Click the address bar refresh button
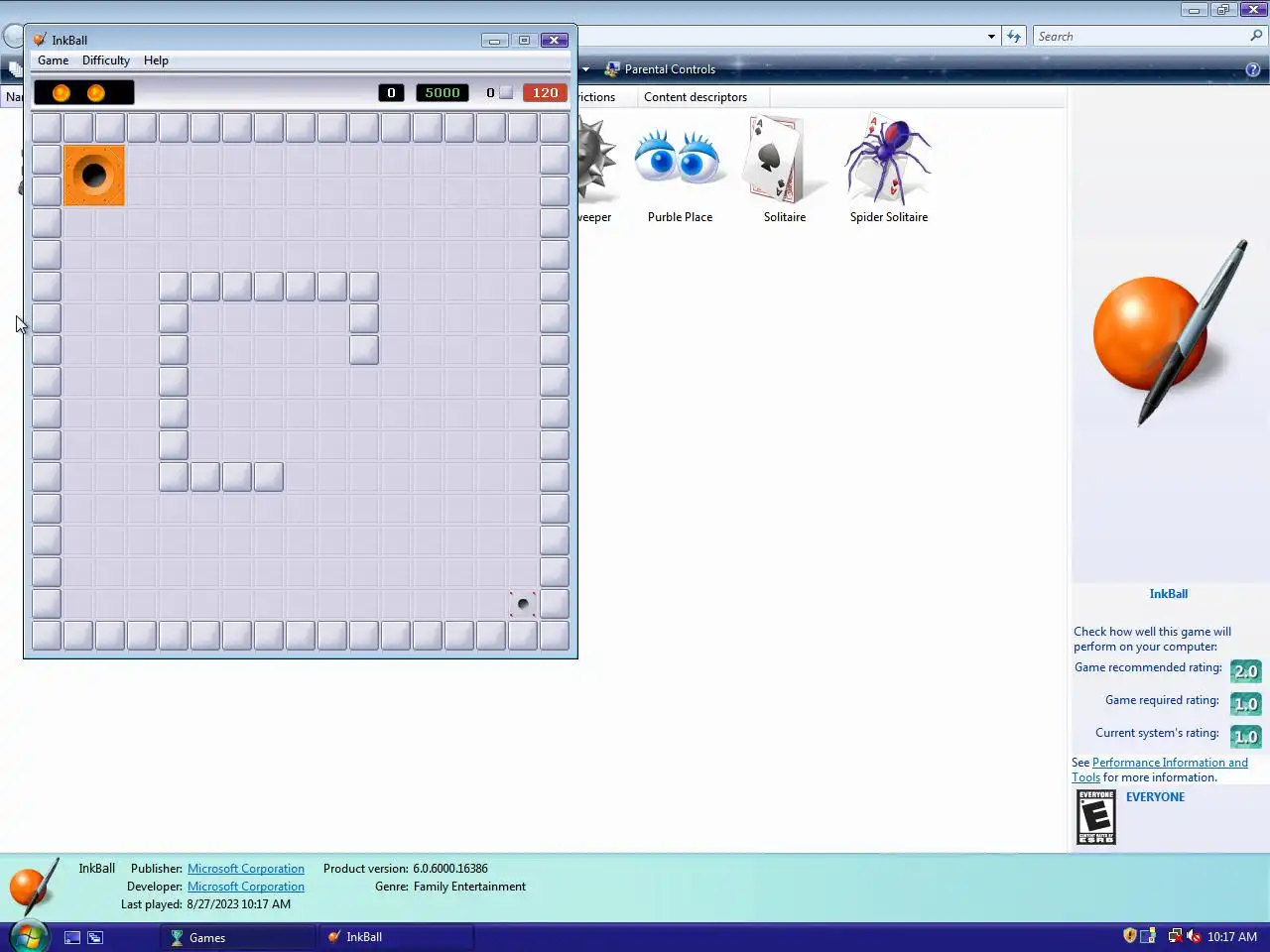This screenshot has width=1270, height=952. 1013,37
